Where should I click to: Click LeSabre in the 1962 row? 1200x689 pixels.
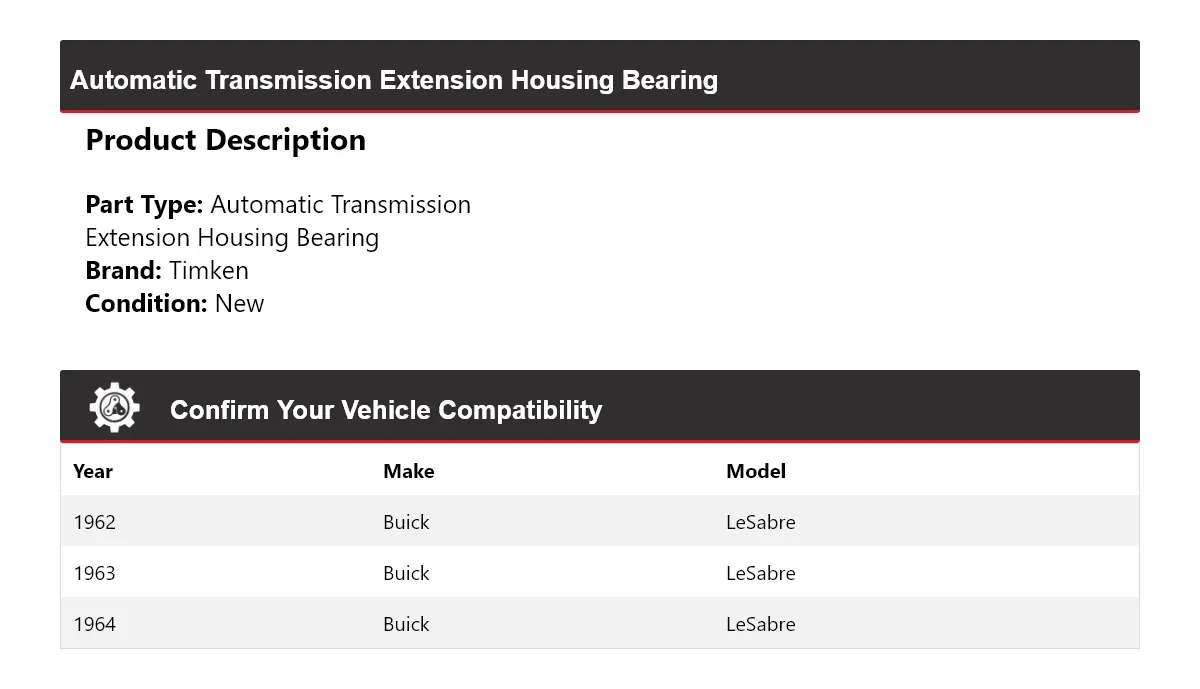[x=761, y=522]
